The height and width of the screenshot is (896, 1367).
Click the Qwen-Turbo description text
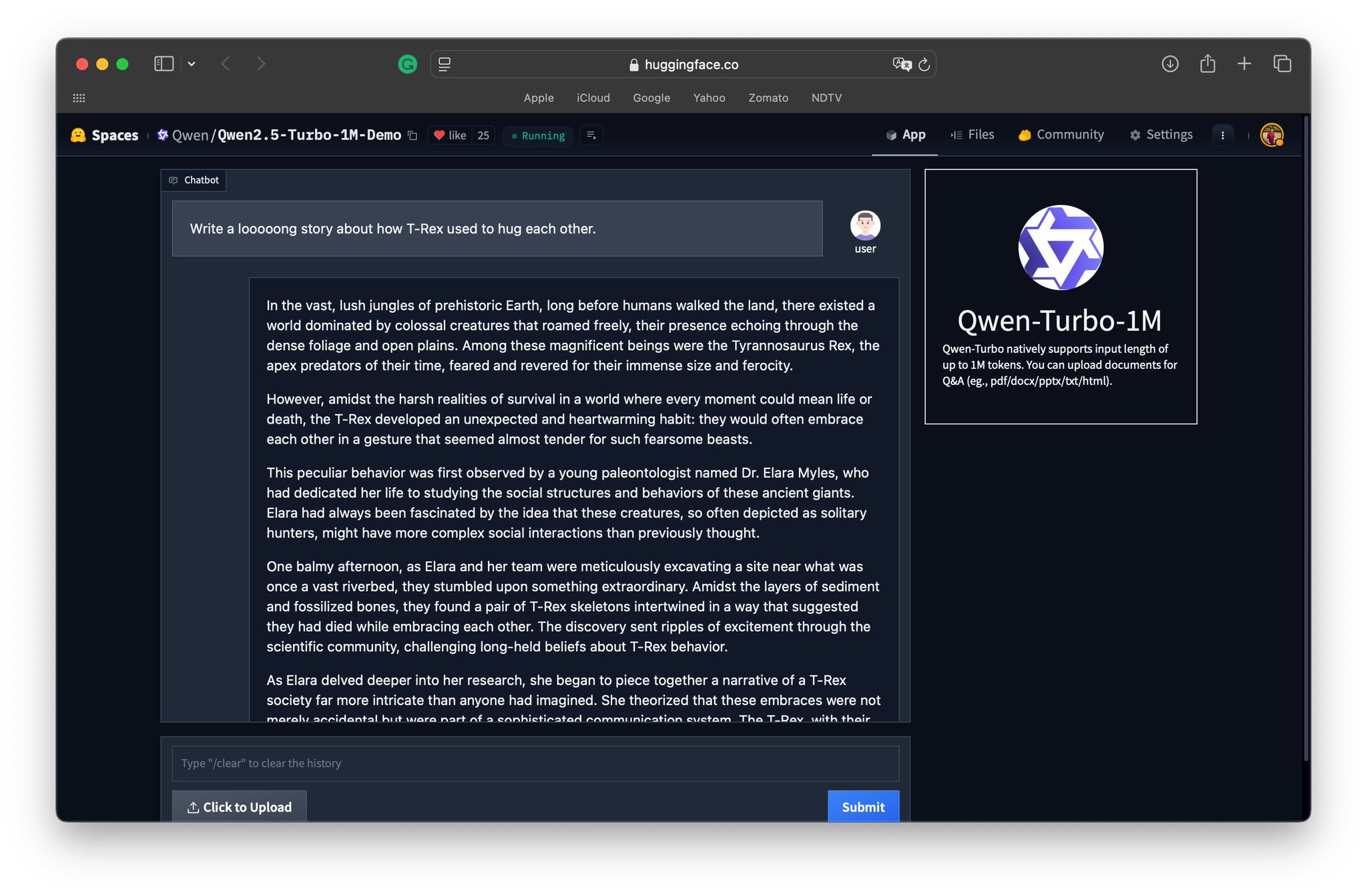tap(1060, 365)
